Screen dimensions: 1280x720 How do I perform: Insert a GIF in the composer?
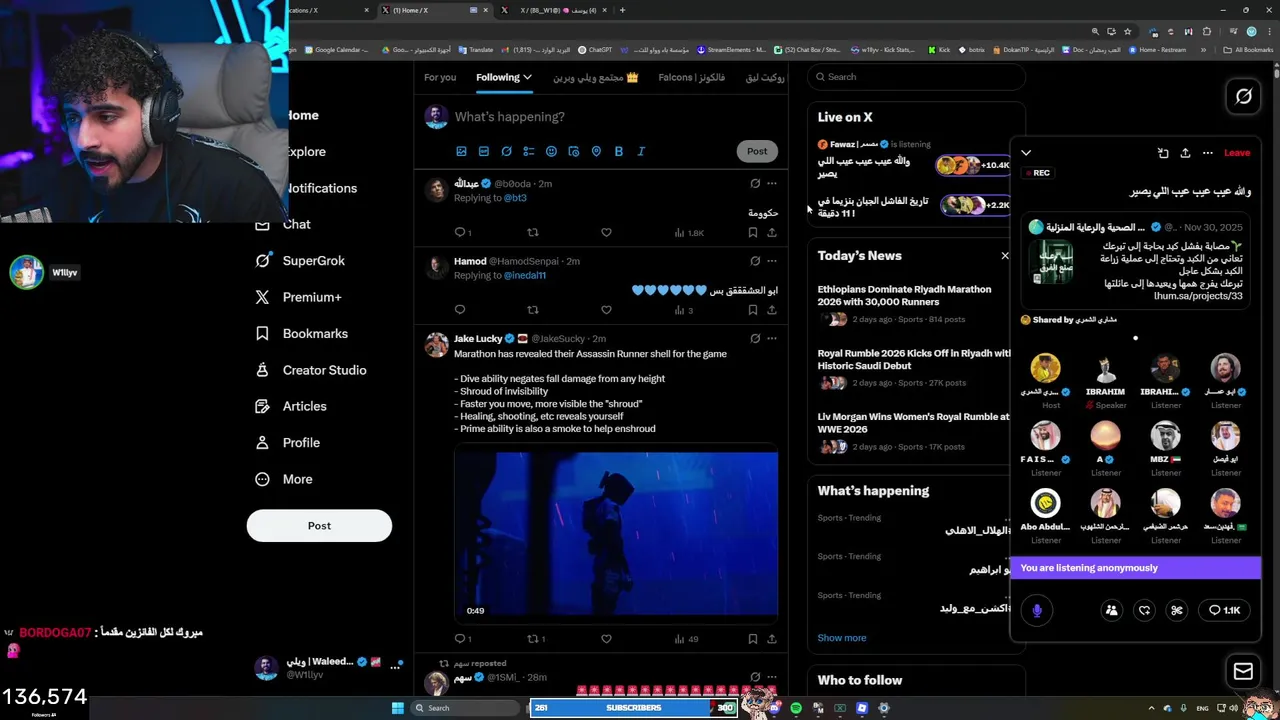click(484, 151)
